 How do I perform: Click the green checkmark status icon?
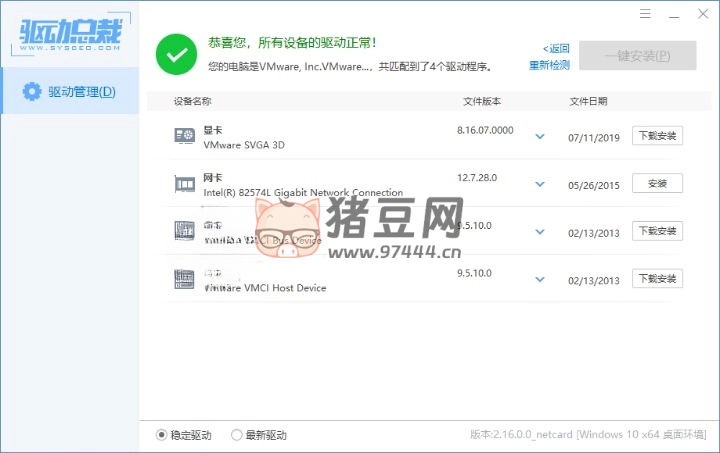[176, 54]
